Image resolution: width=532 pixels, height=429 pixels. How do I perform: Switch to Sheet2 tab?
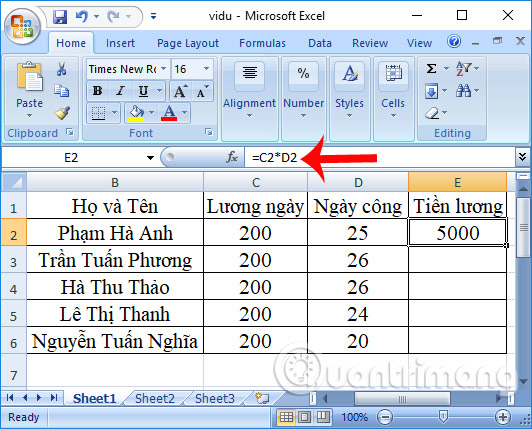click(155, 398)
